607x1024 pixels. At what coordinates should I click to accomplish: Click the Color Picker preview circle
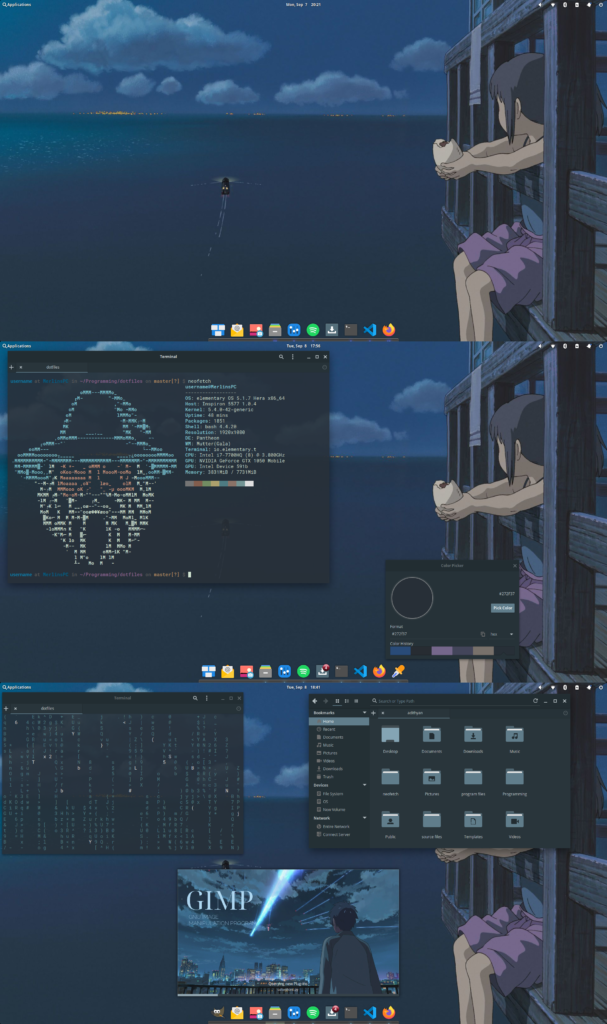(x=412, y=598)
